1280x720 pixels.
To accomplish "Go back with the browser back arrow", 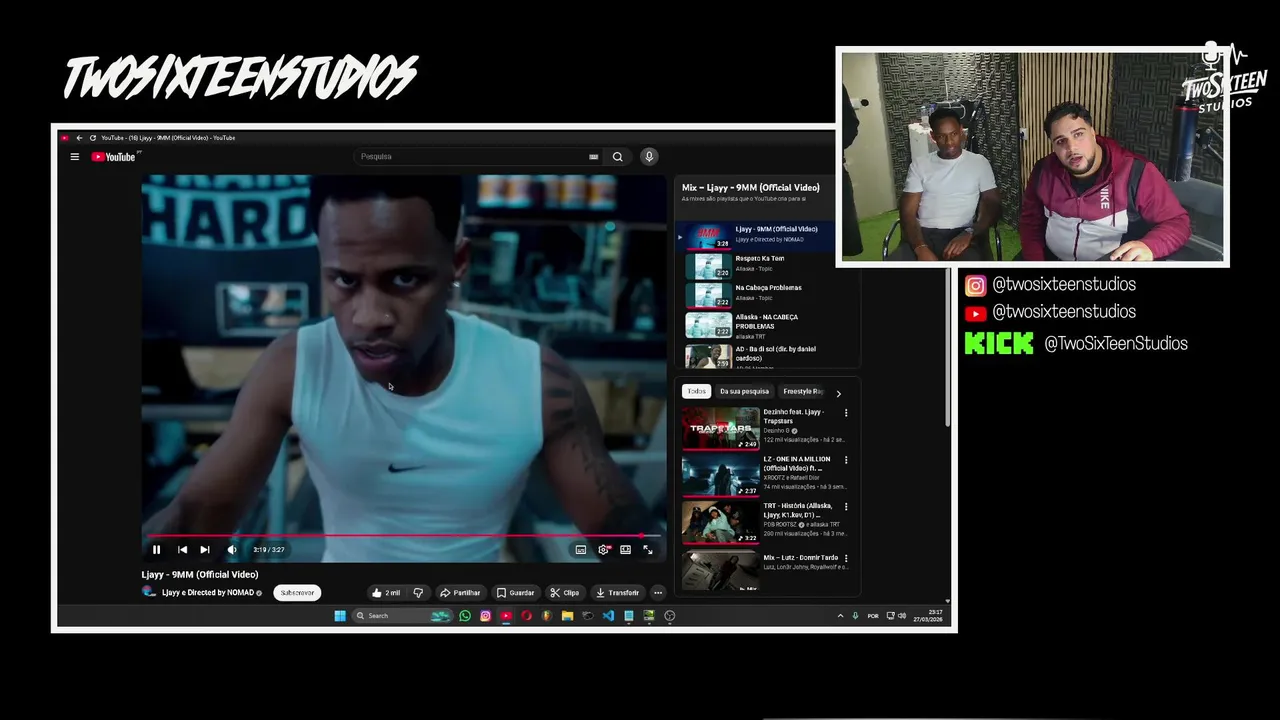I will click(x=79, y=138).
